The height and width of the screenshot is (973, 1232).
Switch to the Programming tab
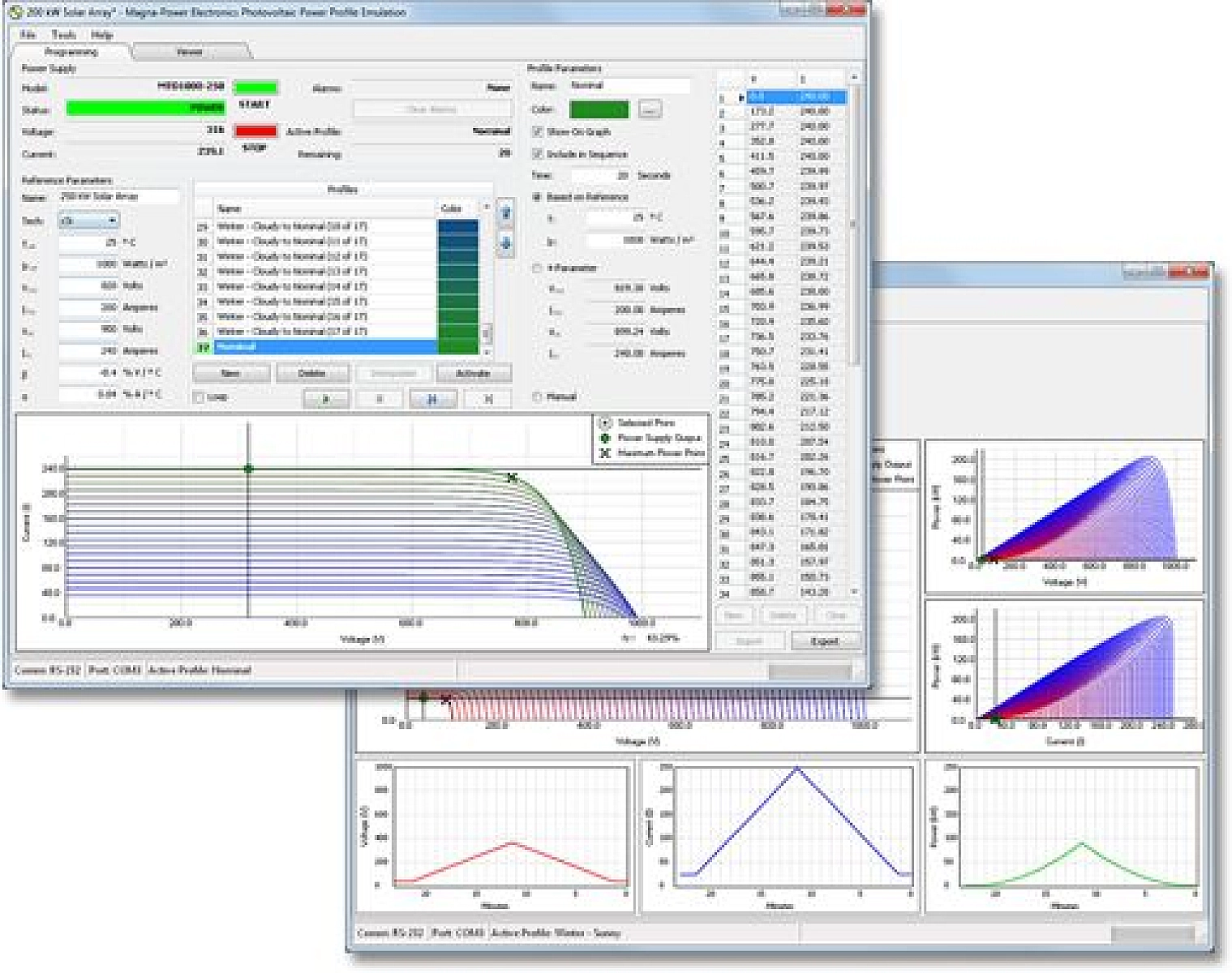click(71, 52)
